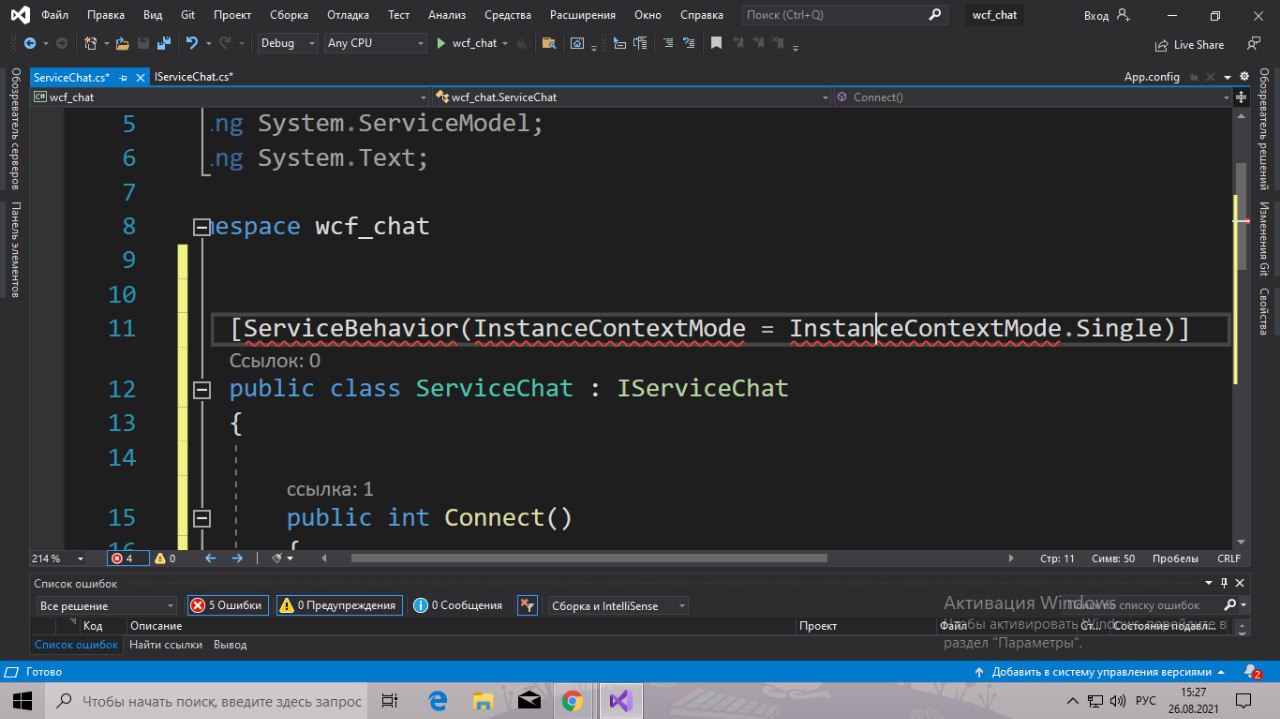This screenshot has height=719, width=1280.
Task: Toggle the 5 Ошибки errors filter
Action: pos(228,605)
